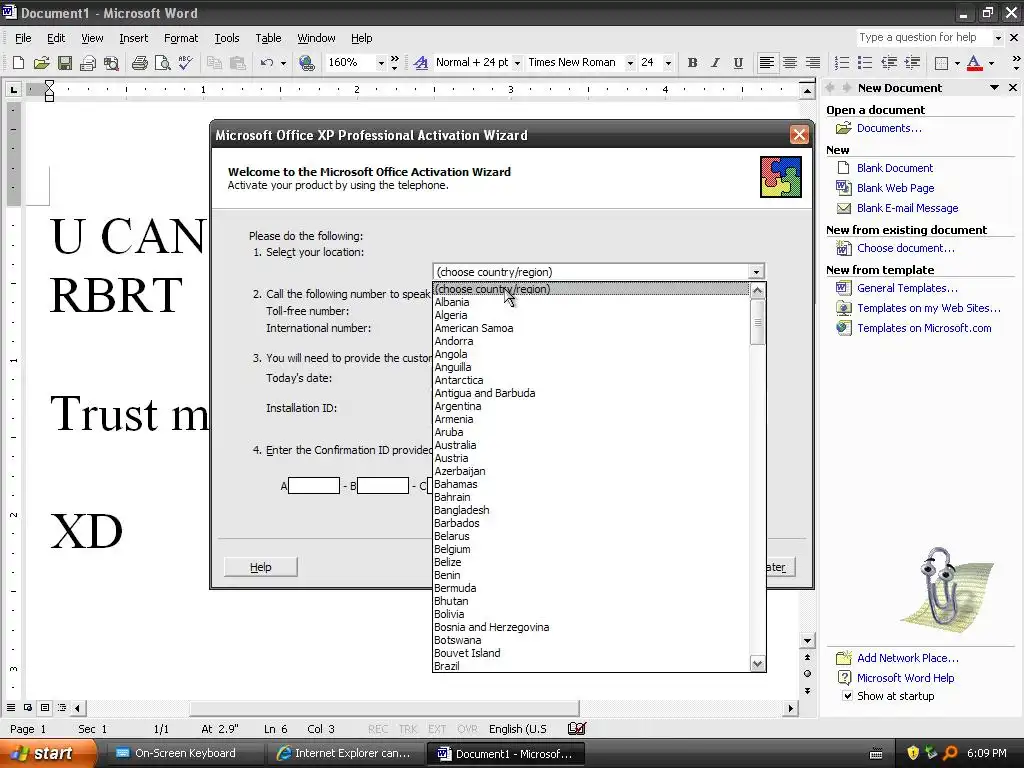Click the Undo arrow icon
Image resolution: width=1024 pixels, height=768 pixels.
pos(266,63)
